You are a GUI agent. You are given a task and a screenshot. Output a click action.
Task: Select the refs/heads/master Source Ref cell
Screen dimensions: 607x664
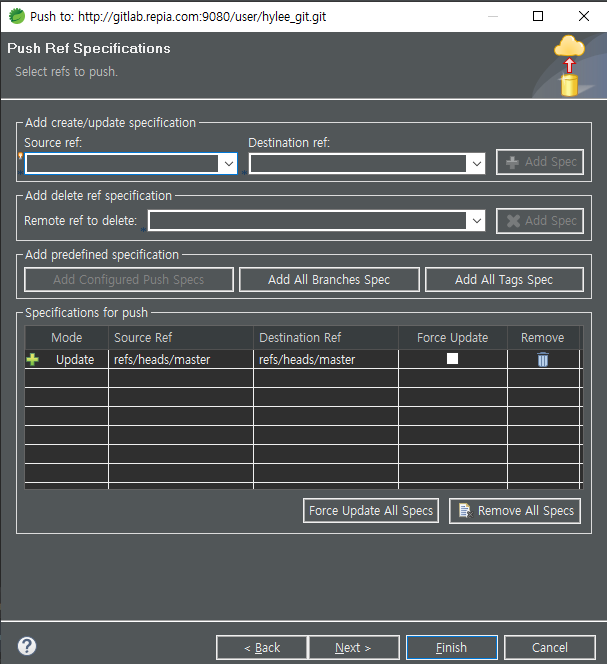point(162,360)
